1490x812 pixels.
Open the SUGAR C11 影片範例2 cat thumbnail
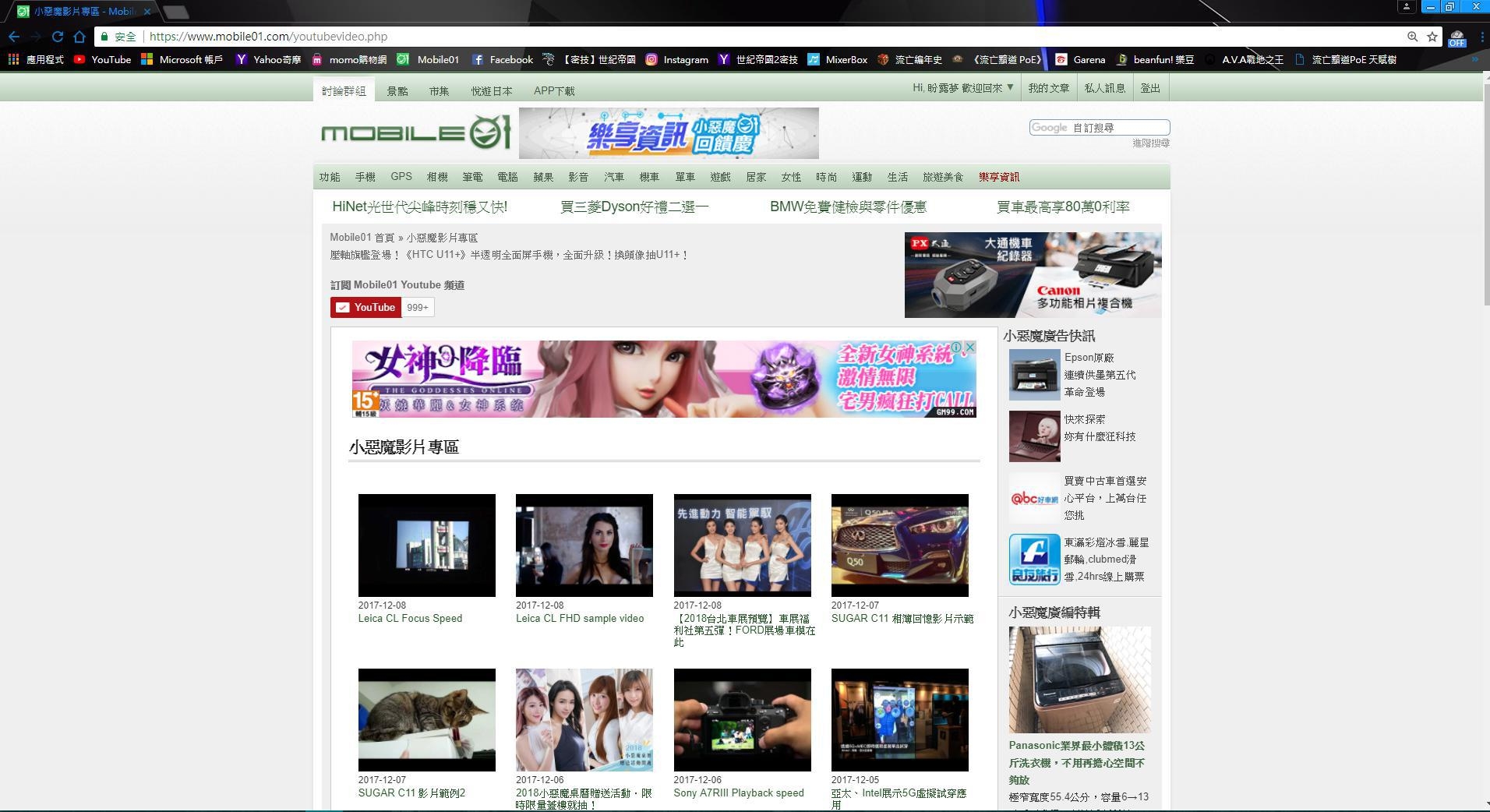pos(427,720)
